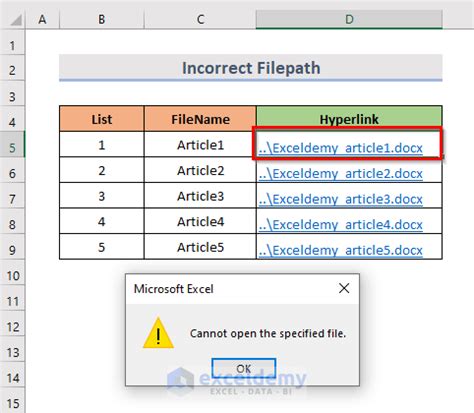474x413 pixels.
Task: Click the Incorrect Filepath title cell
Action: (251, 68)
